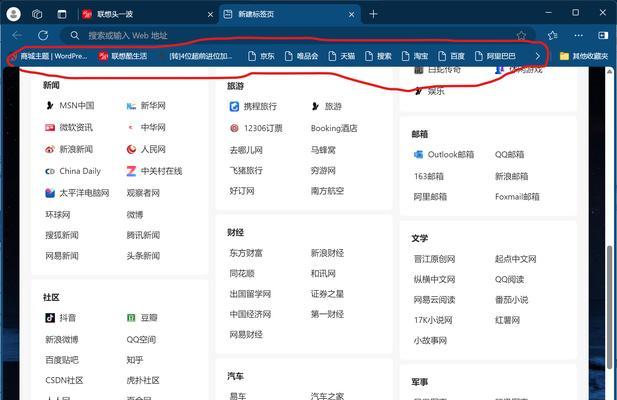Open 太平洋电脑网 link
Screen dimensions: 617x400
tap(77, 193)
